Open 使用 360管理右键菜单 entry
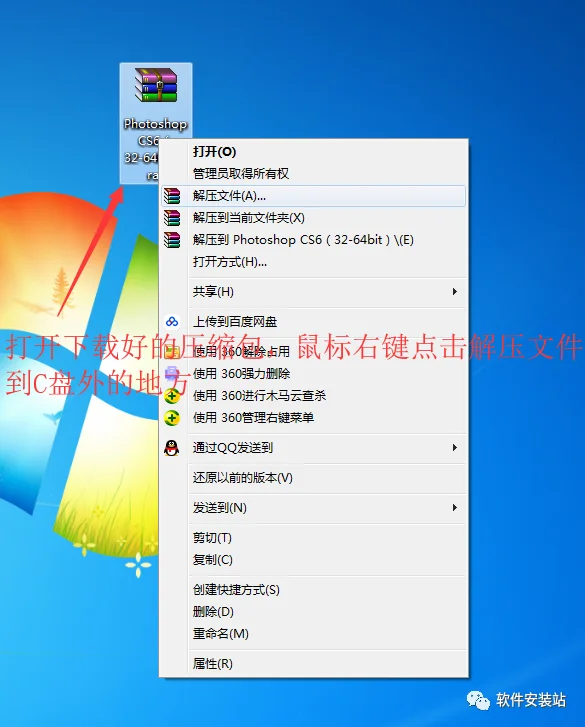 [x=313, y=418]
